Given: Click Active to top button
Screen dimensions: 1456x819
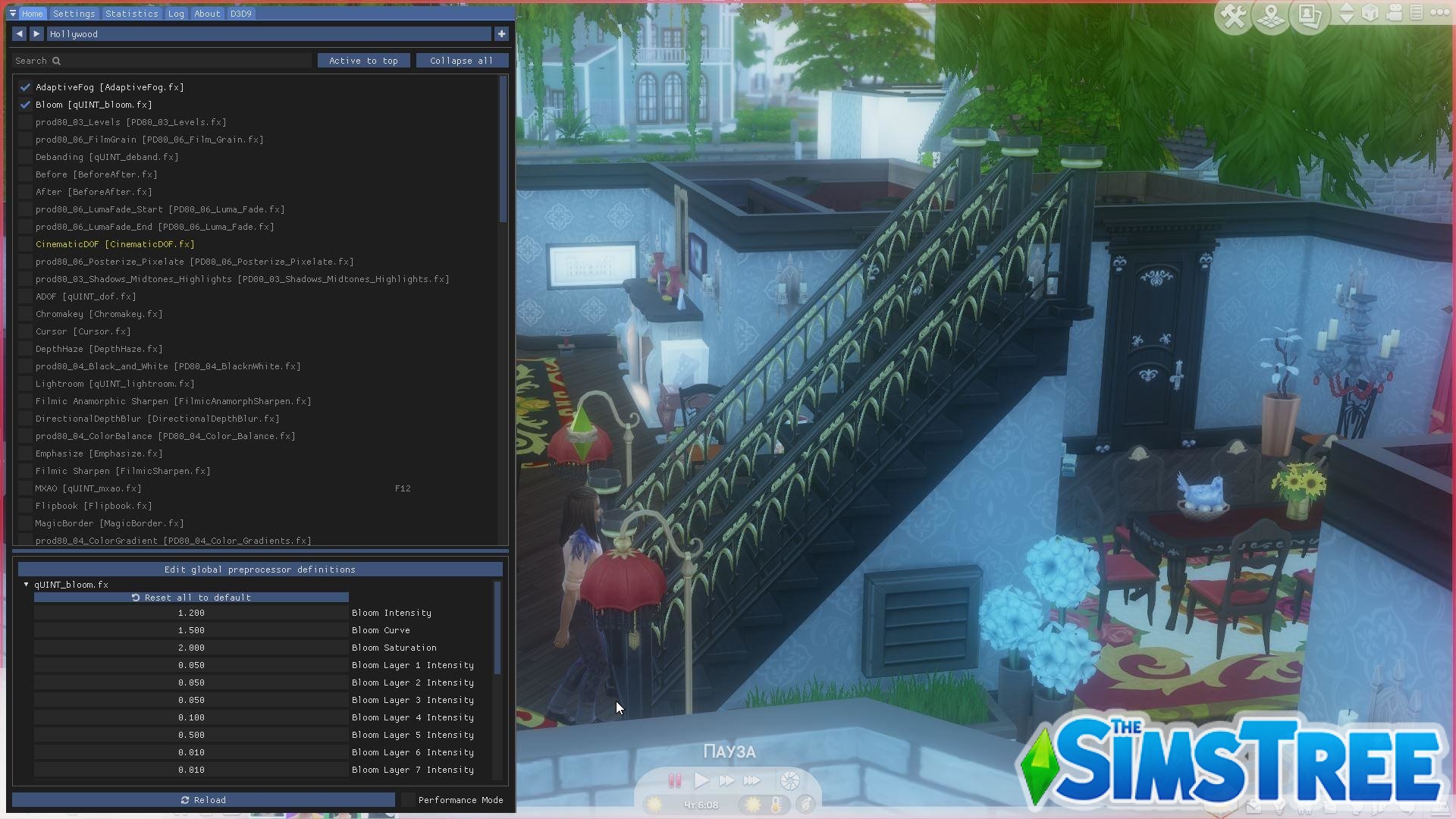Looking at the screenshot, I should [363, 61].
